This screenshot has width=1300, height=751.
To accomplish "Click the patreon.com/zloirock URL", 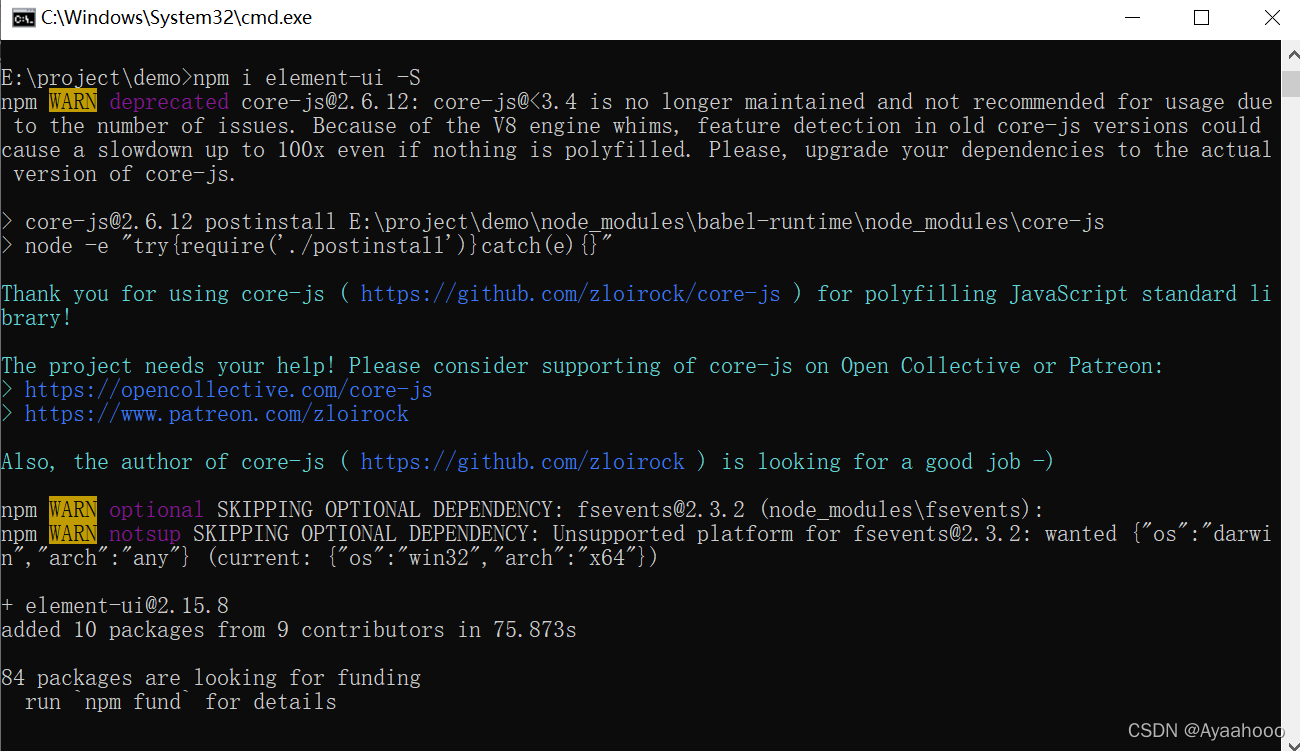I will (x=217, y=414).
